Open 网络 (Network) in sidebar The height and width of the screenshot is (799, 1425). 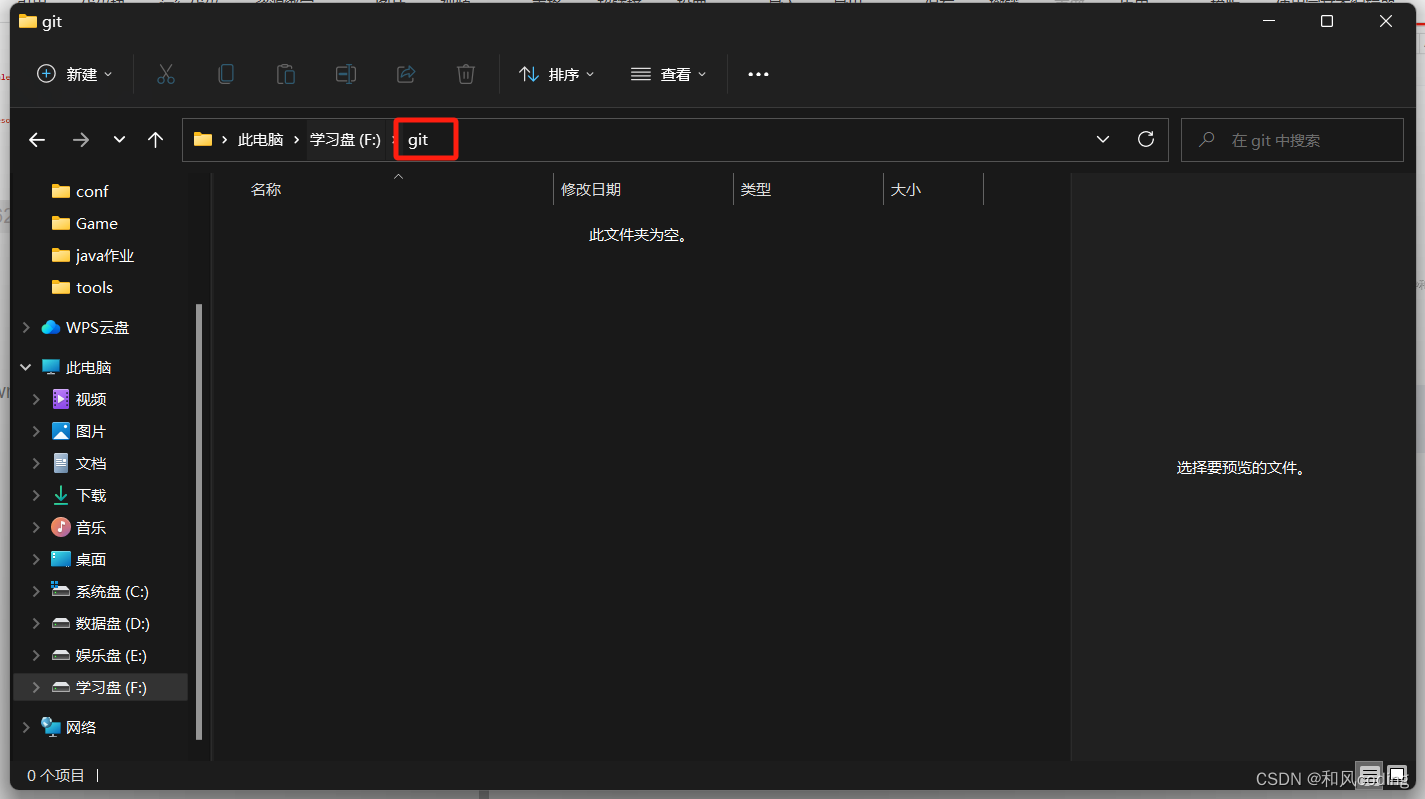[x=81, y=727]
